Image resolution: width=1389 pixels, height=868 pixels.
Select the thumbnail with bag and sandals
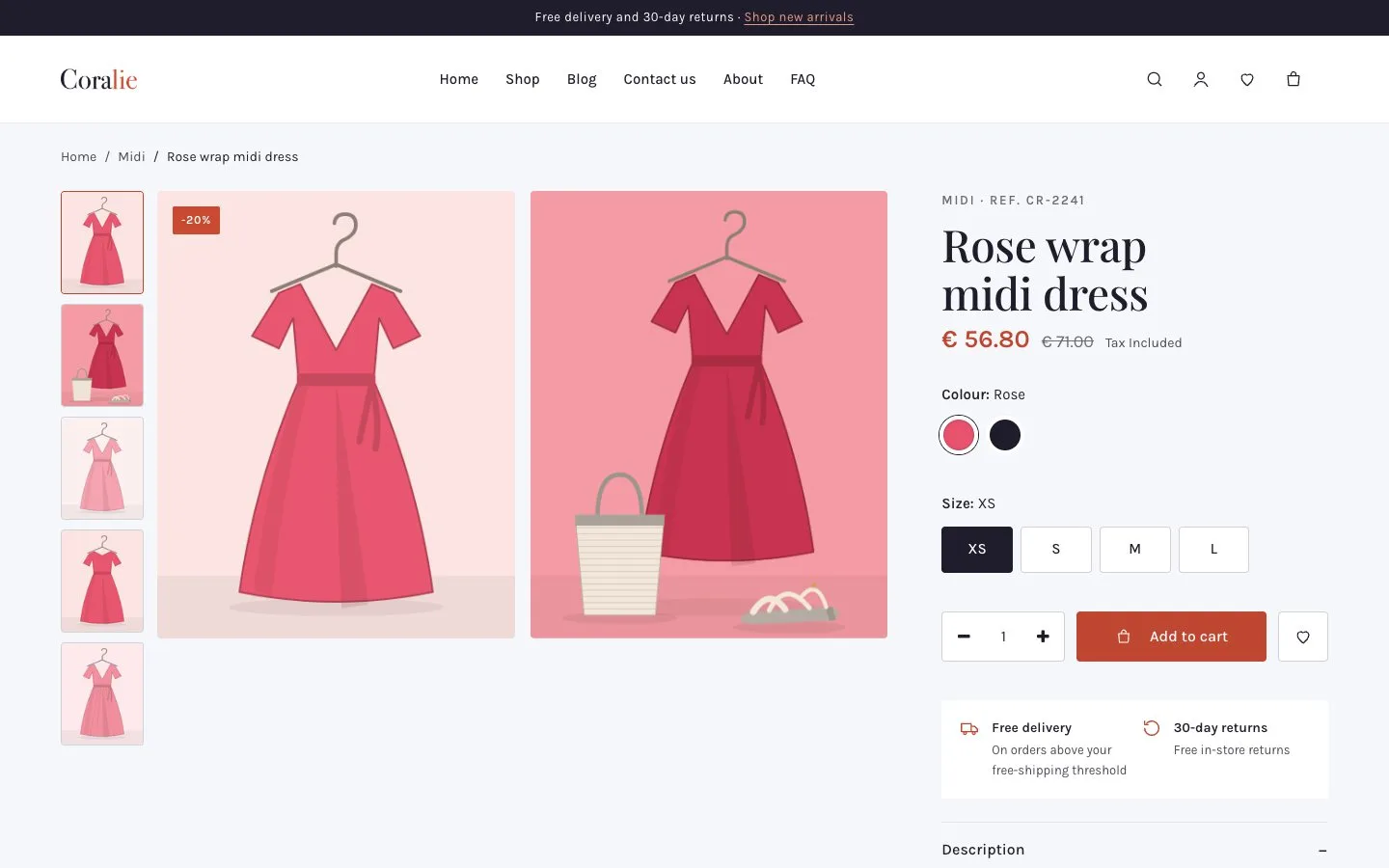pos(102,355)
